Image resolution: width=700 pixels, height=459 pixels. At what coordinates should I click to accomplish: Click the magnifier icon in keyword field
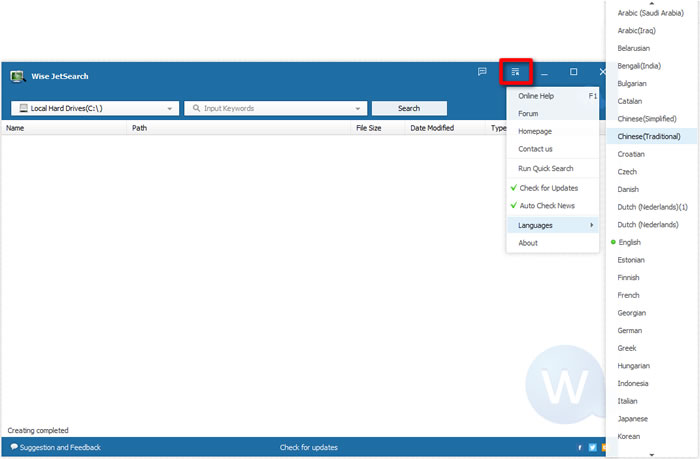pyautogui.click(x=196, y=108)
